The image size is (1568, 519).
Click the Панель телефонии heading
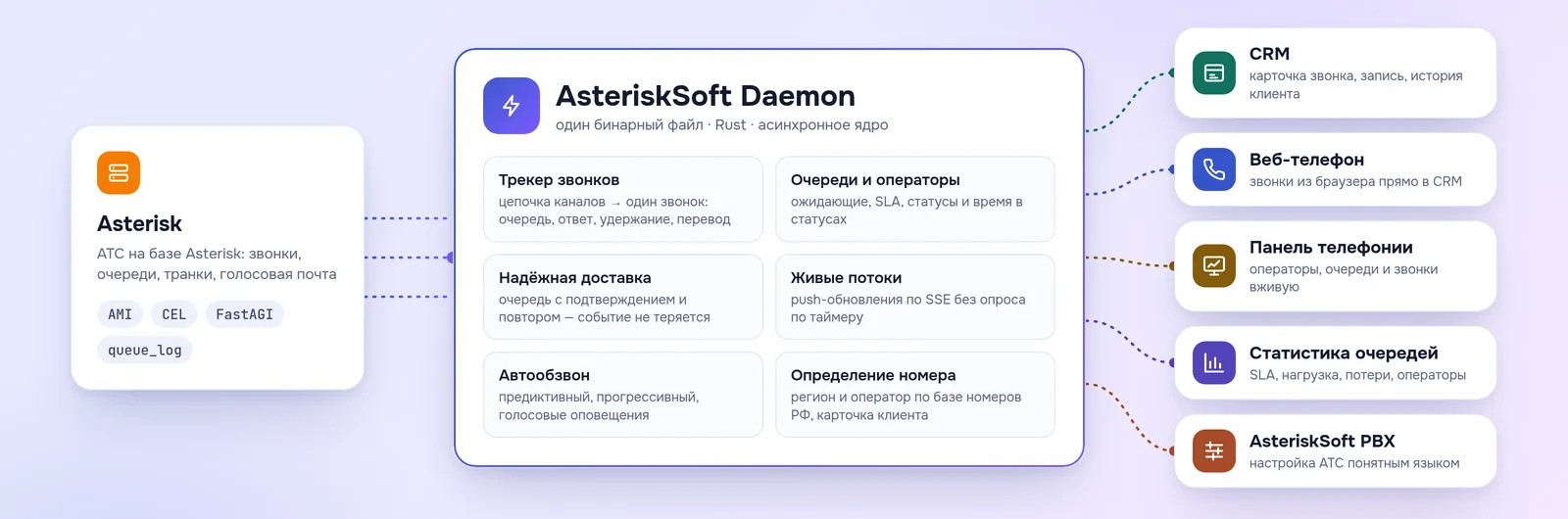[1331, 248]
